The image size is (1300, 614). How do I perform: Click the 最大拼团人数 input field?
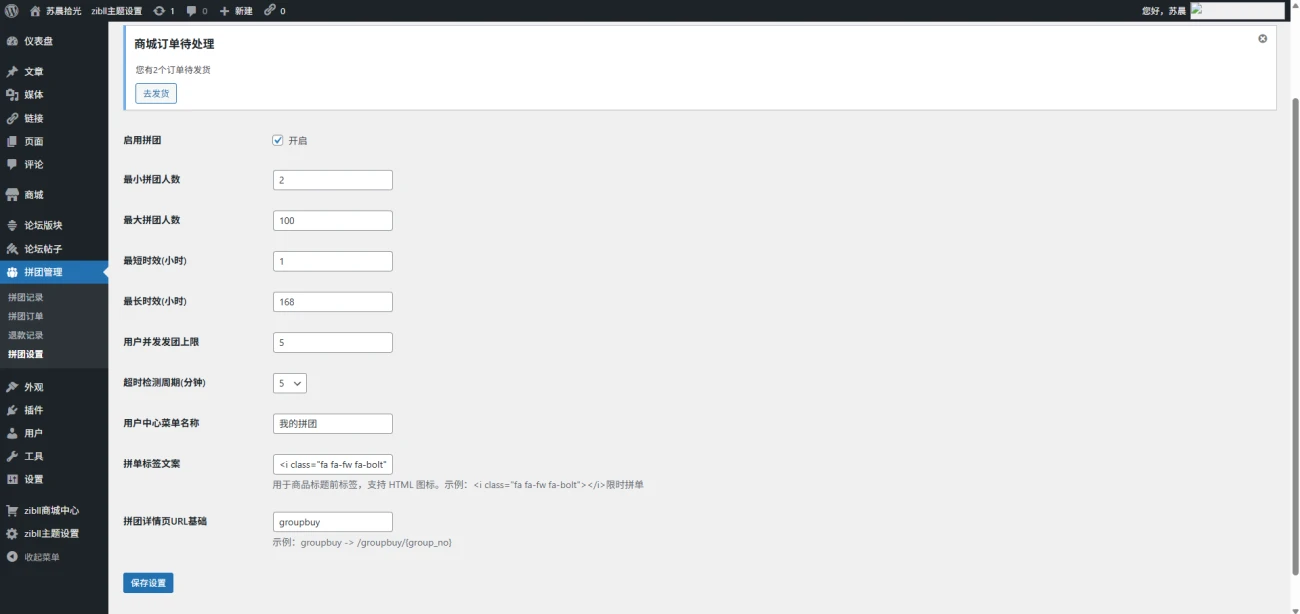pos(332,221)
